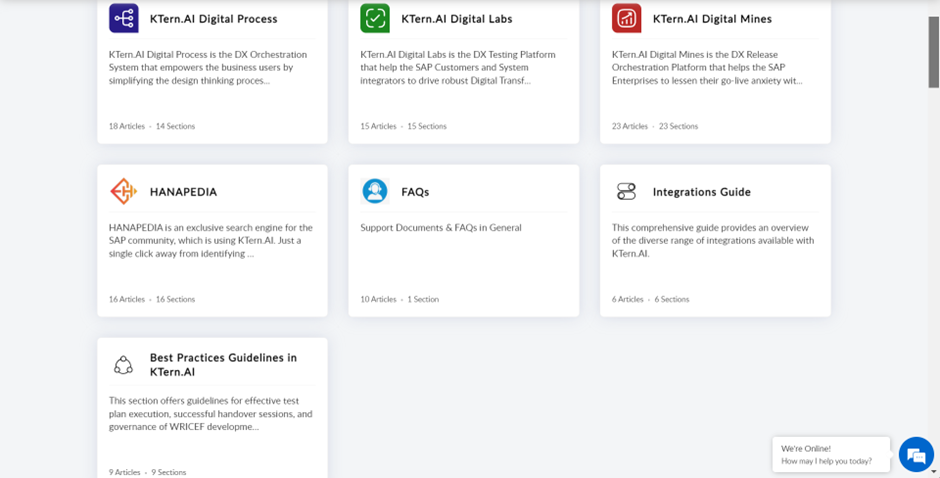Click the vertical scrollbar thumb
This screenshot has width=940, height=478.
click(934, 52)
